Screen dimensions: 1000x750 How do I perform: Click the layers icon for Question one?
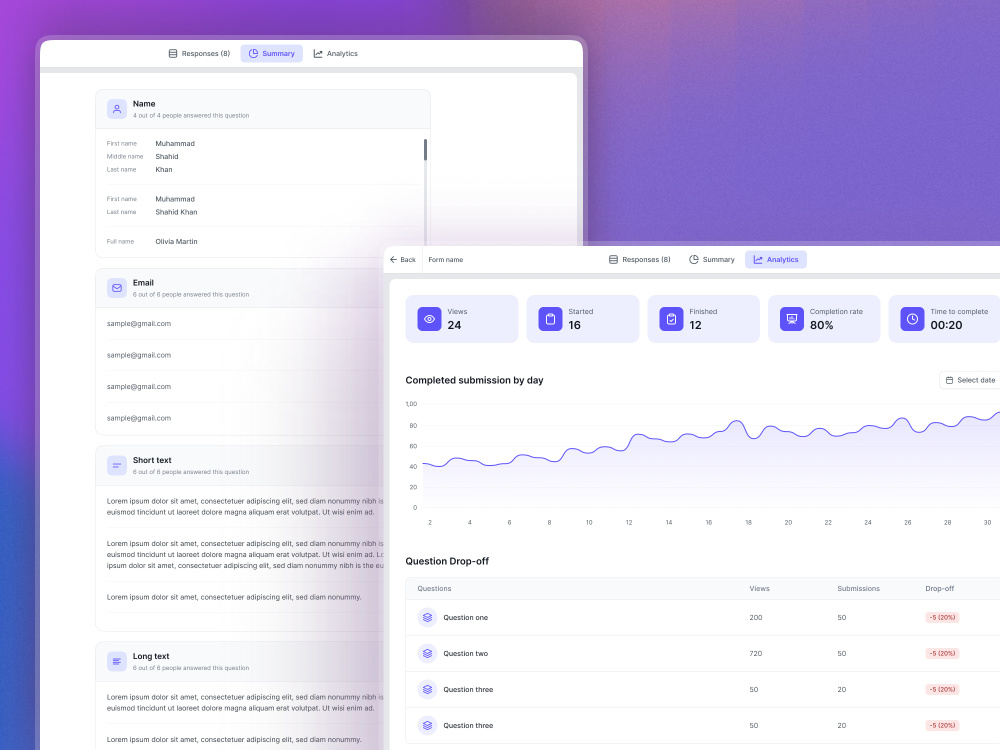point(427,617)
